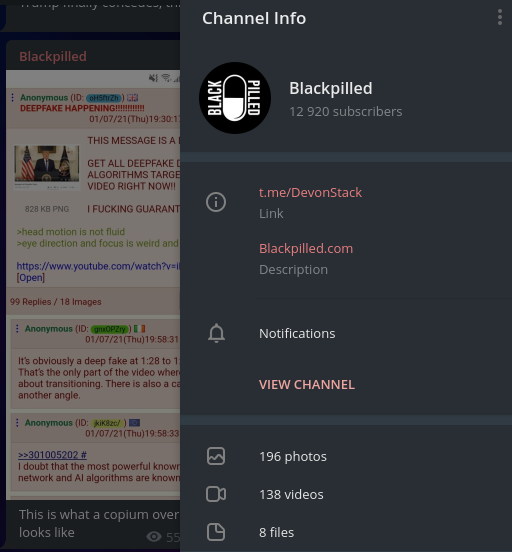This screenshot has width=512, height=552.
Task: Open the 8 files shared media
Action: click(x=346, y=532)
